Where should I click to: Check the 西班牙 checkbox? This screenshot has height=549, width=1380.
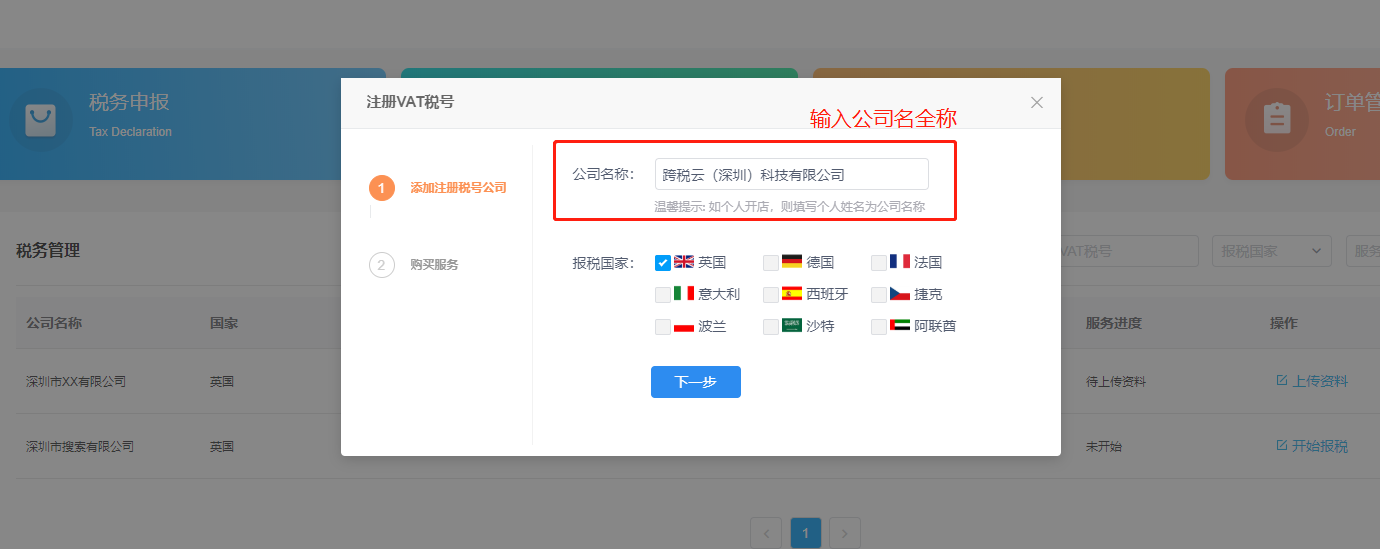771,295
